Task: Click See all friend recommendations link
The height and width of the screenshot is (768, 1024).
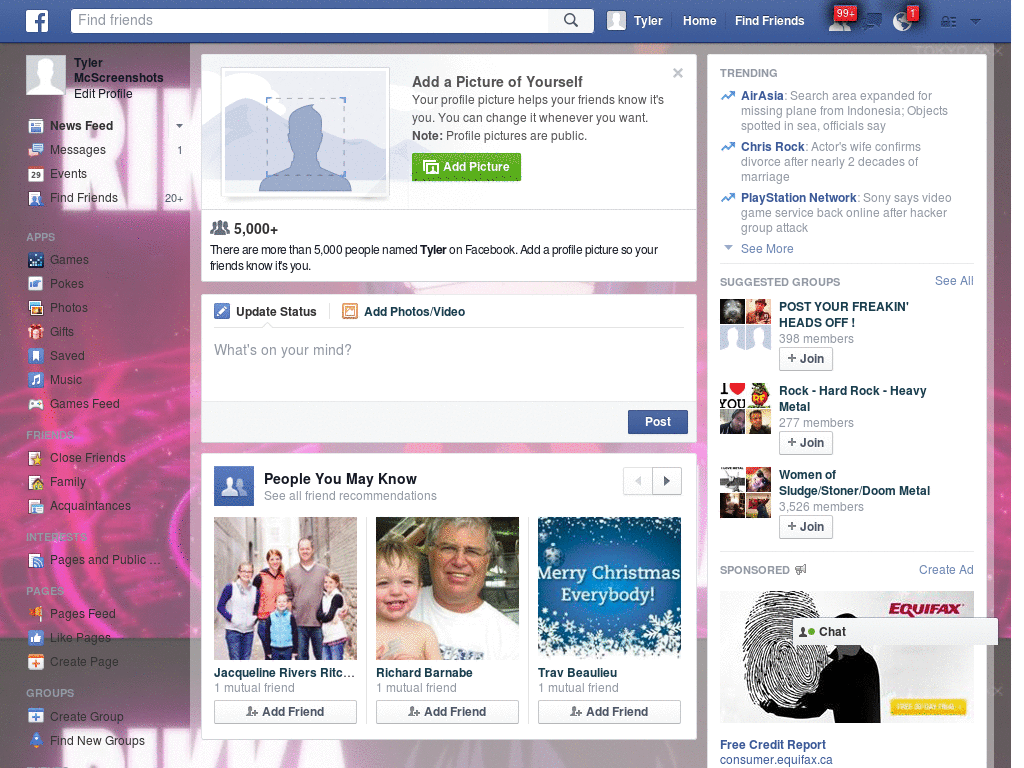Action: pos(350,496)
